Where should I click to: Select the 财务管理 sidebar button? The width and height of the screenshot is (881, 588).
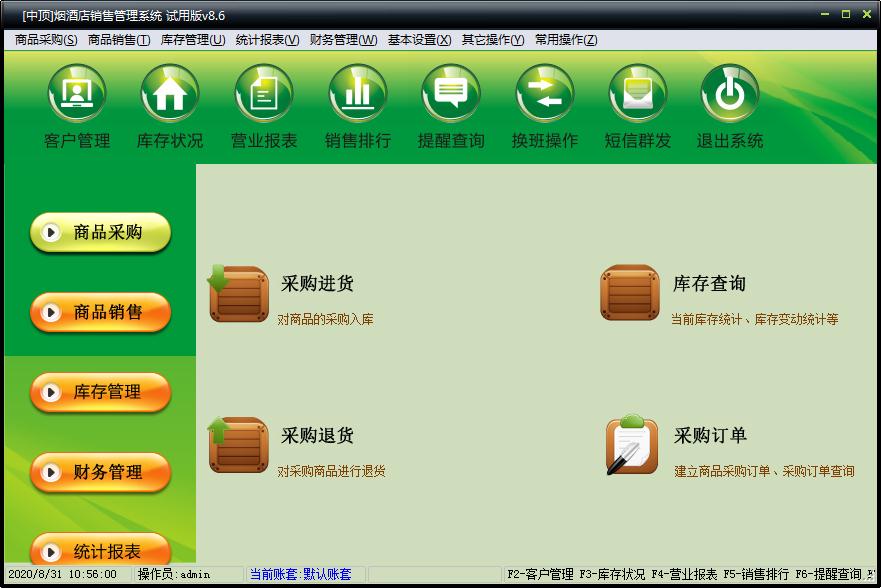pos(100,472)
